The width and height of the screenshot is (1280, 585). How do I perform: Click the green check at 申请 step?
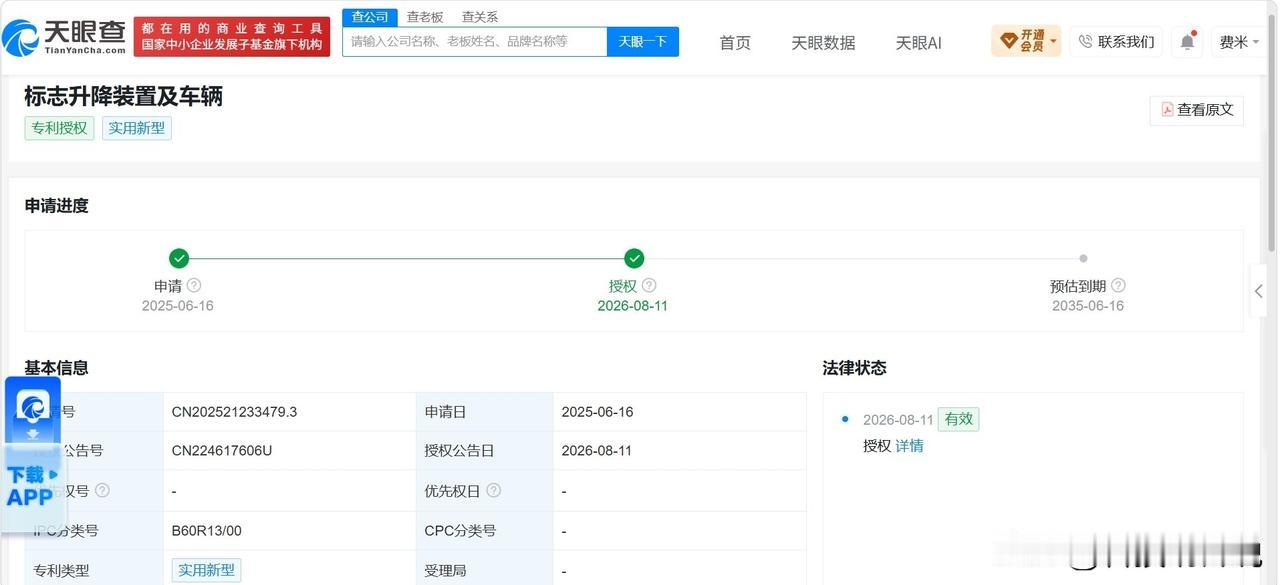coord(179,259)
